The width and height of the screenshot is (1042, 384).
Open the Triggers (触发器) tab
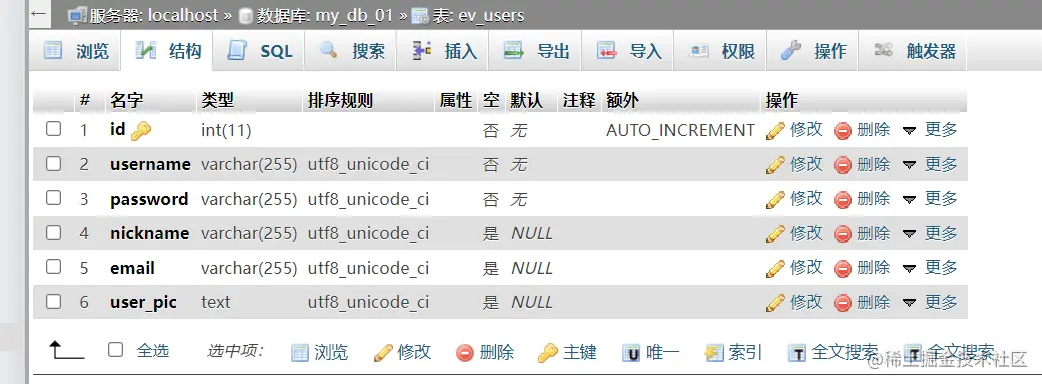913,51
